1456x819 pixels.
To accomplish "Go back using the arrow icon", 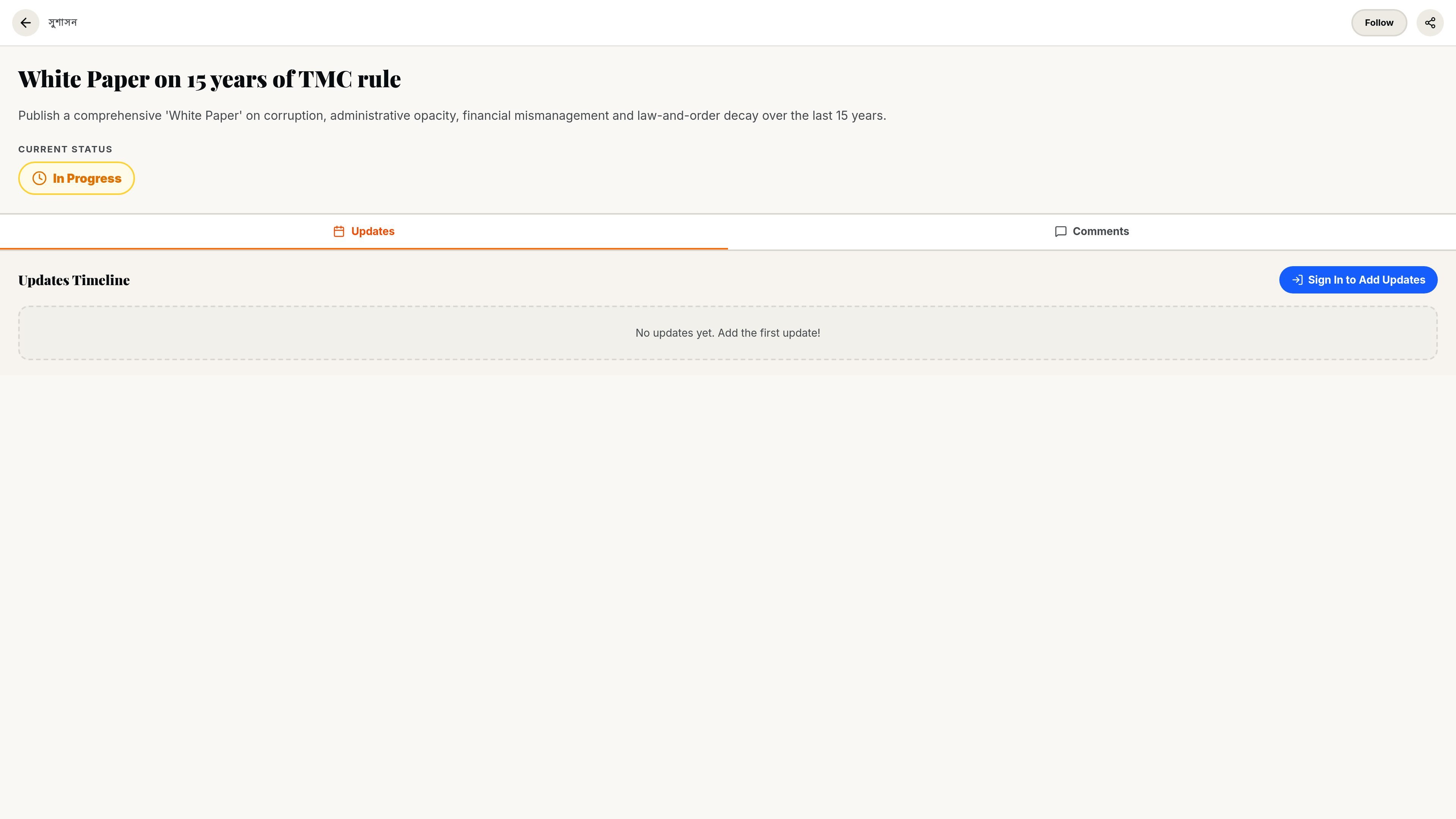I will 25,23.
